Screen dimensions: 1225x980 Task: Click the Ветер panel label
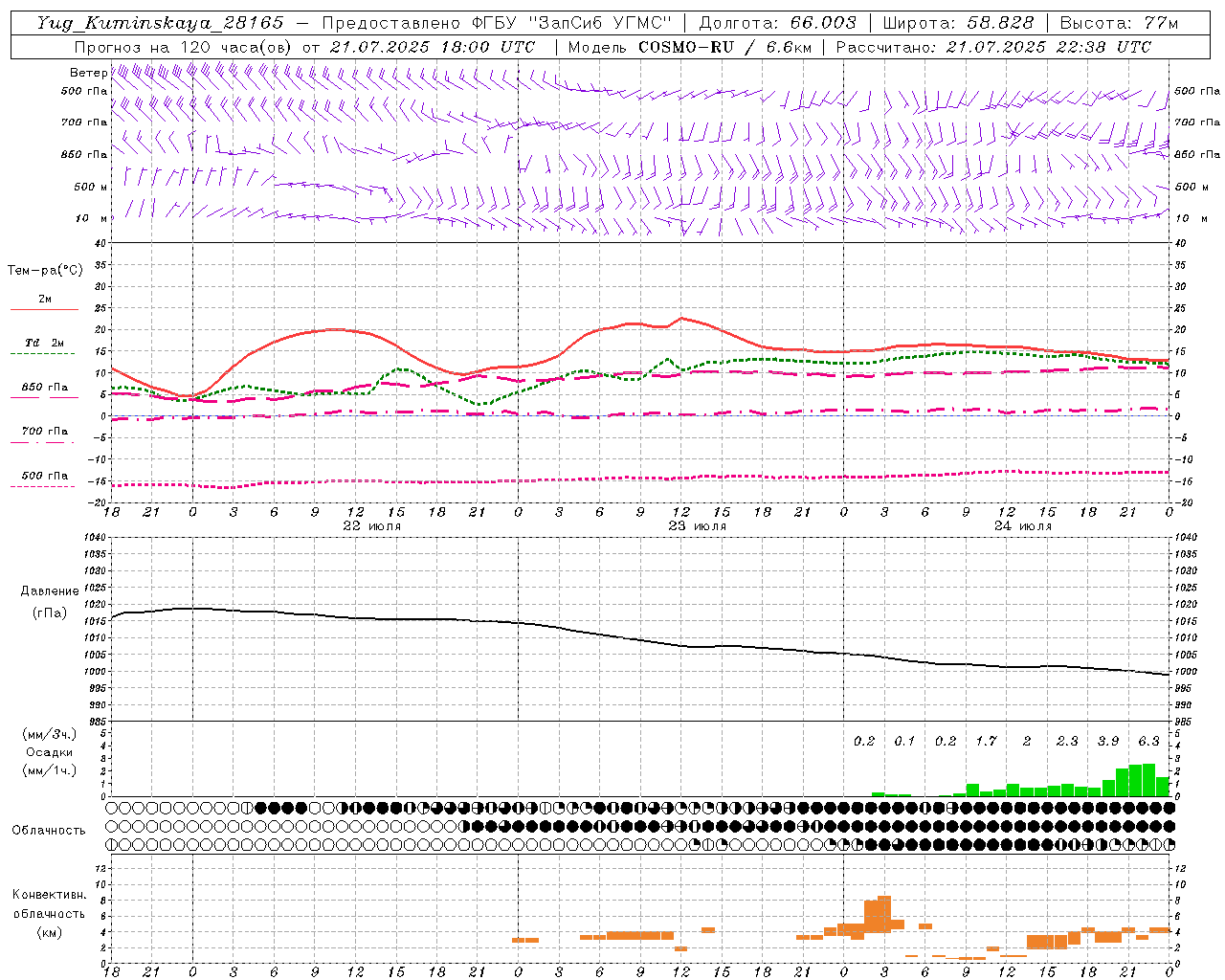(x=88, y=73)
